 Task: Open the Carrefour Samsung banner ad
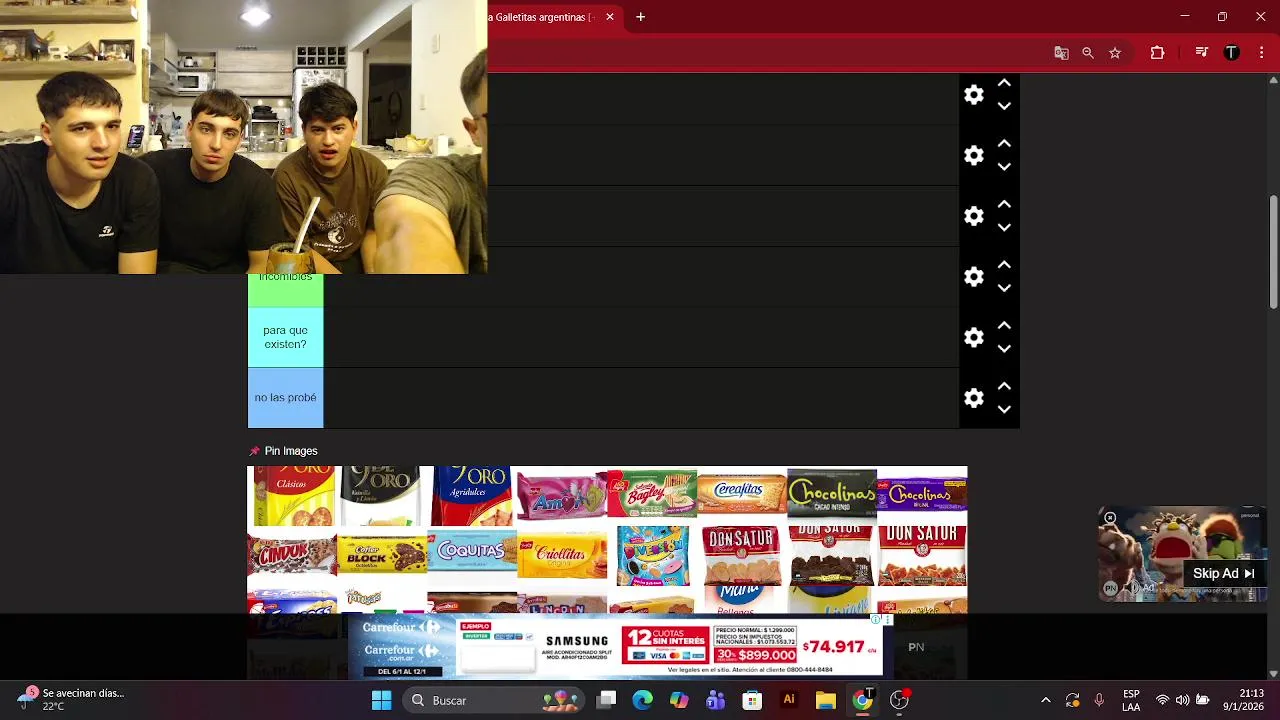615,647
